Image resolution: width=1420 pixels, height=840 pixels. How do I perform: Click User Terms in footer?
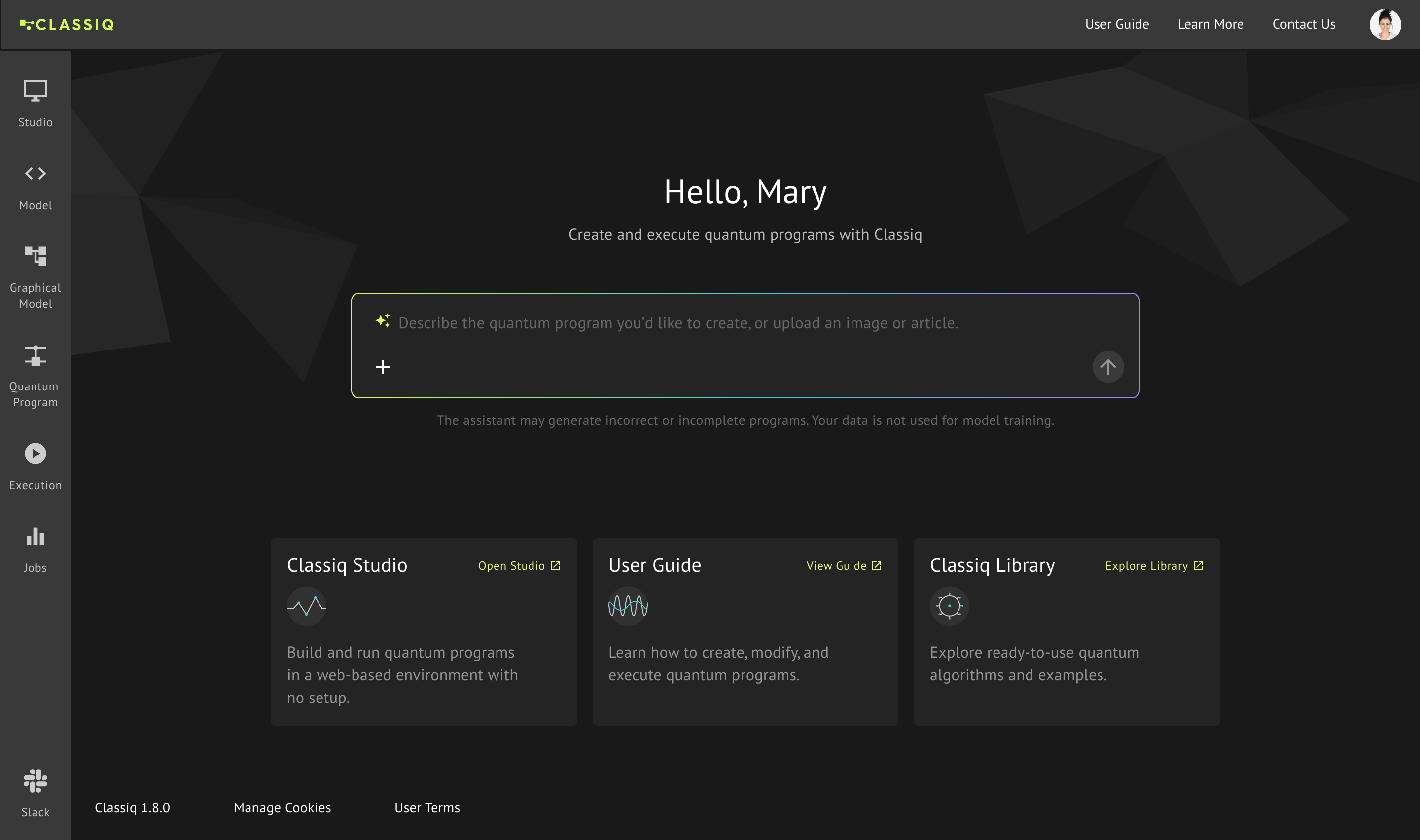point(427,808)
